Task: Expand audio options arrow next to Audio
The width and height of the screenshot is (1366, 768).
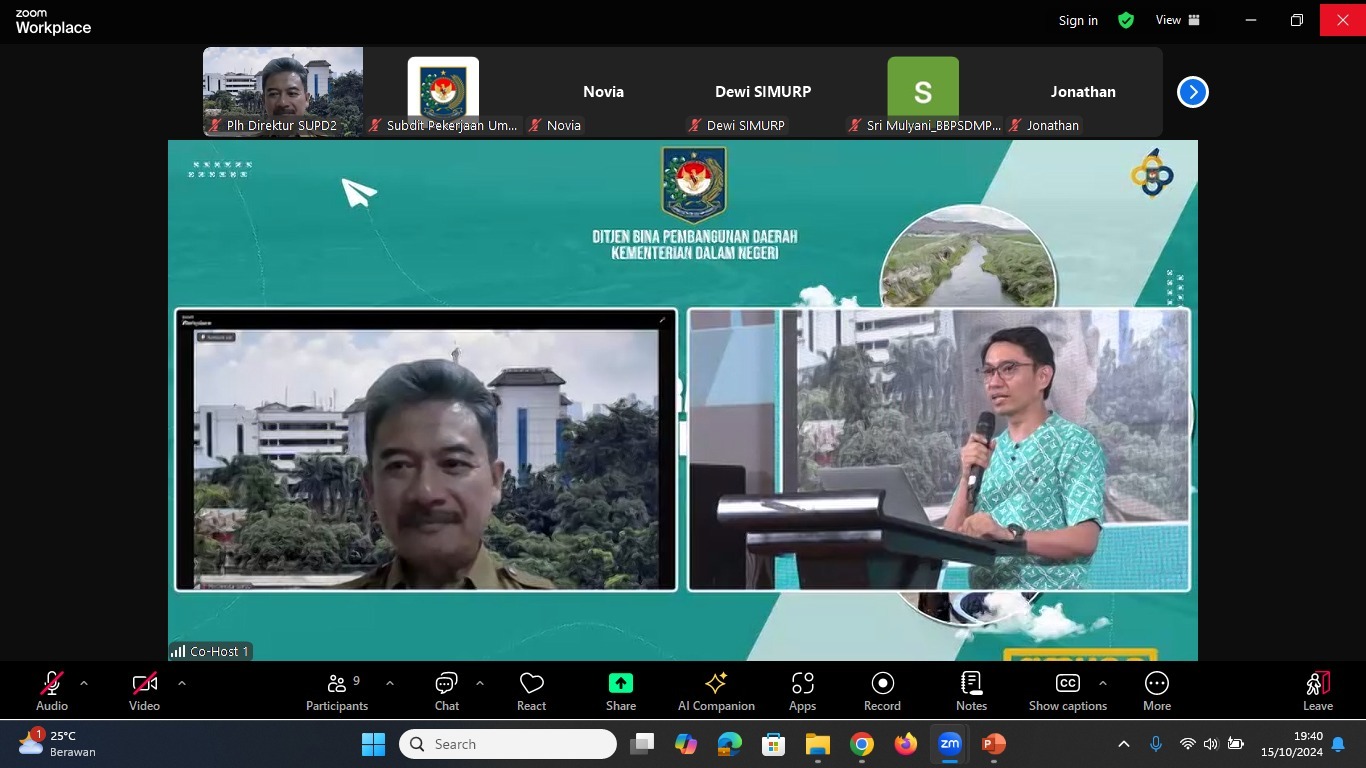Action: 84,683
